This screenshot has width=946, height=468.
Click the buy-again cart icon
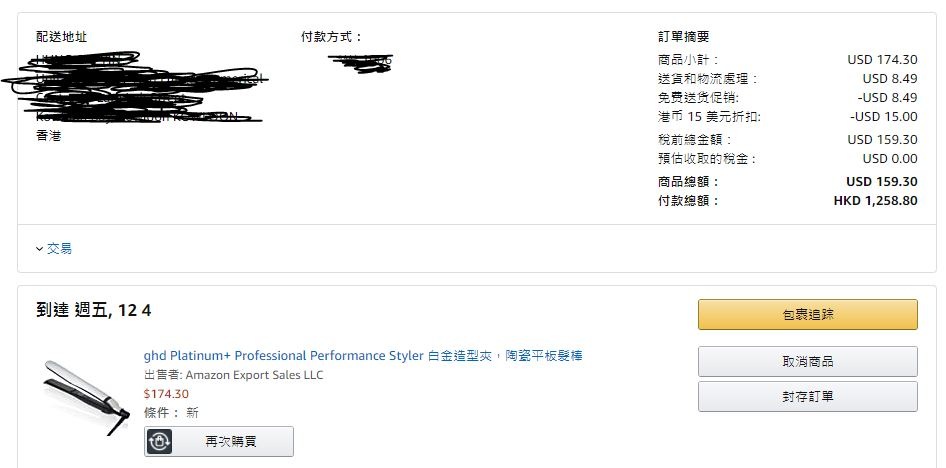point(159,441)
